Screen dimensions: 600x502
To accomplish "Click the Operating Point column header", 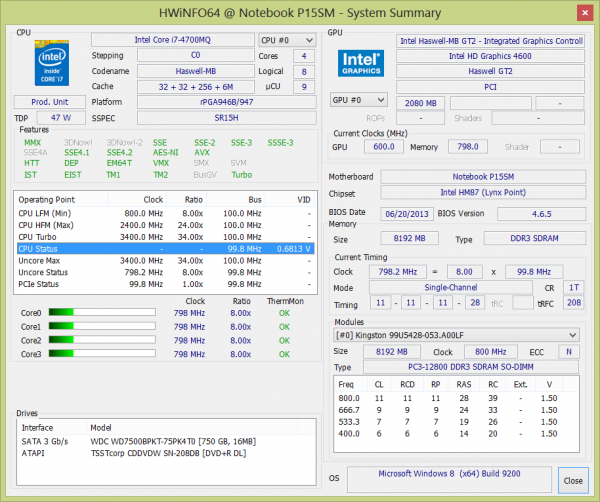I will pos(62,200).
